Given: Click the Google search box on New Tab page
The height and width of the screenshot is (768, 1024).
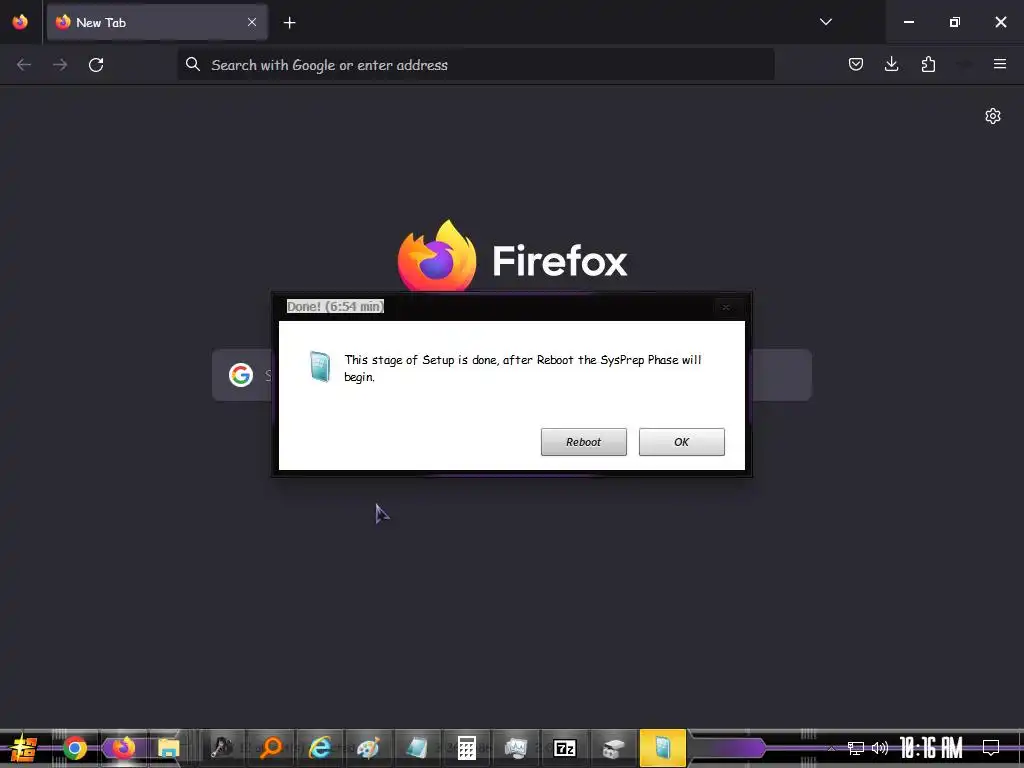Looking at the screenshot, I should tap(511, 375).
